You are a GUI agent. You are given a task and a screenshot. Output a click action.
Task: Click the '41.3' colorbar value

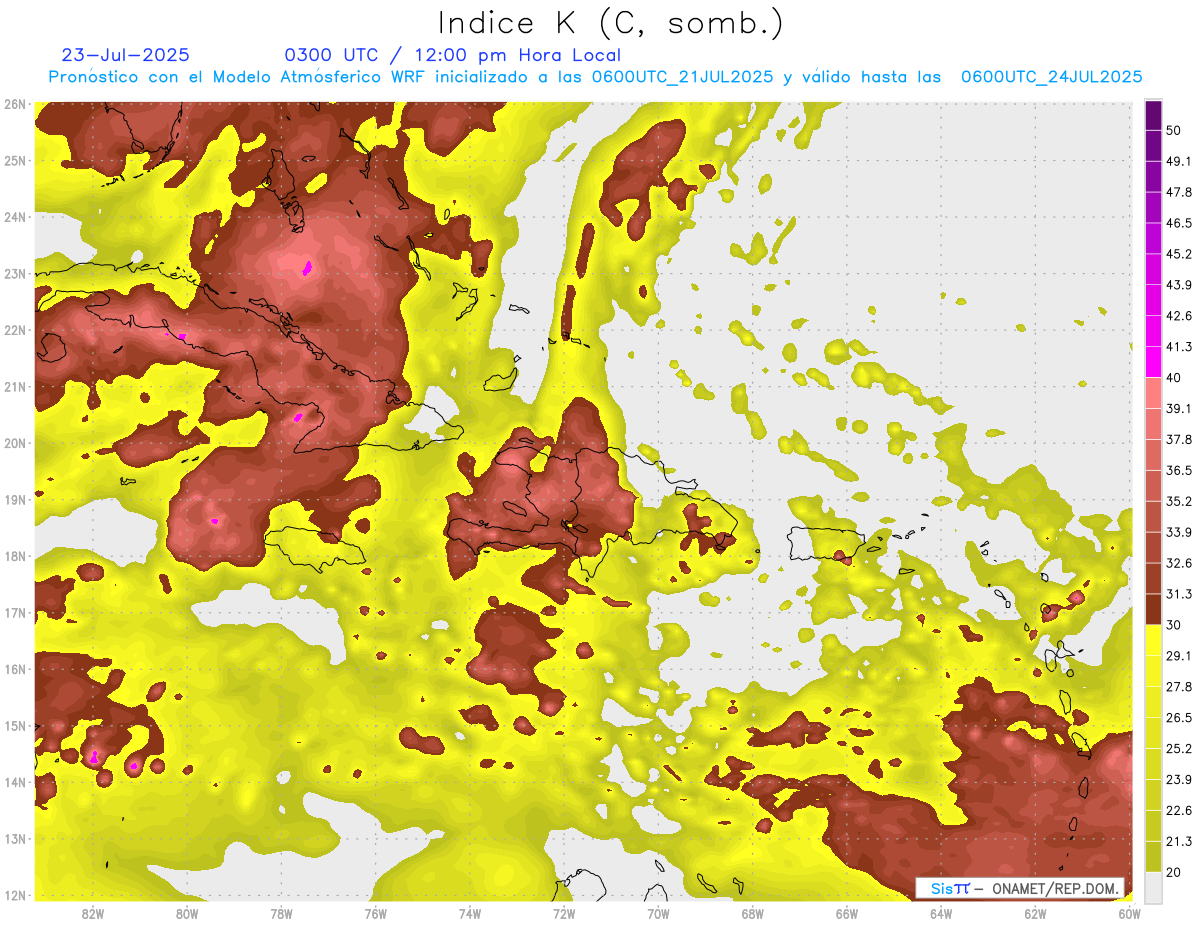click(x=1179, y=347)
